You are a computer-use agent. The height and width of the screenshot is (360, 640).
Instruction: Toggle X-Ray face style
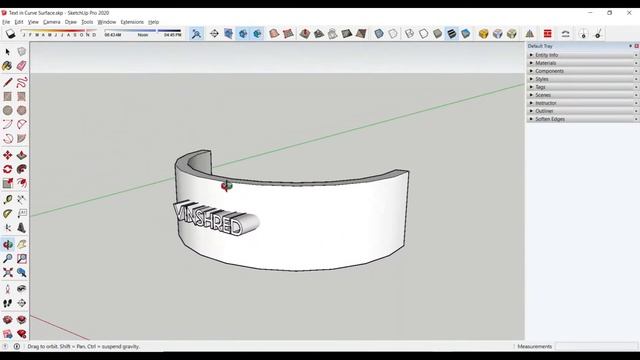coord(379,33)
